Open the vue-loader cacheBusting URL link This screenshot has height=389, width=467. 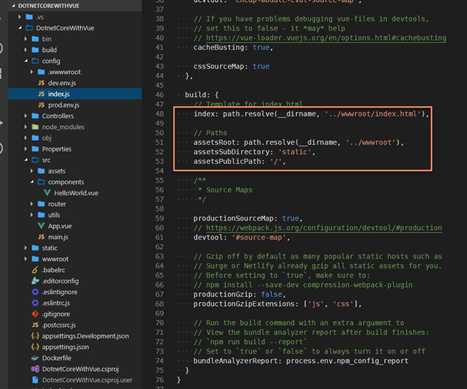pyautogui.click(x=326, y=38)
